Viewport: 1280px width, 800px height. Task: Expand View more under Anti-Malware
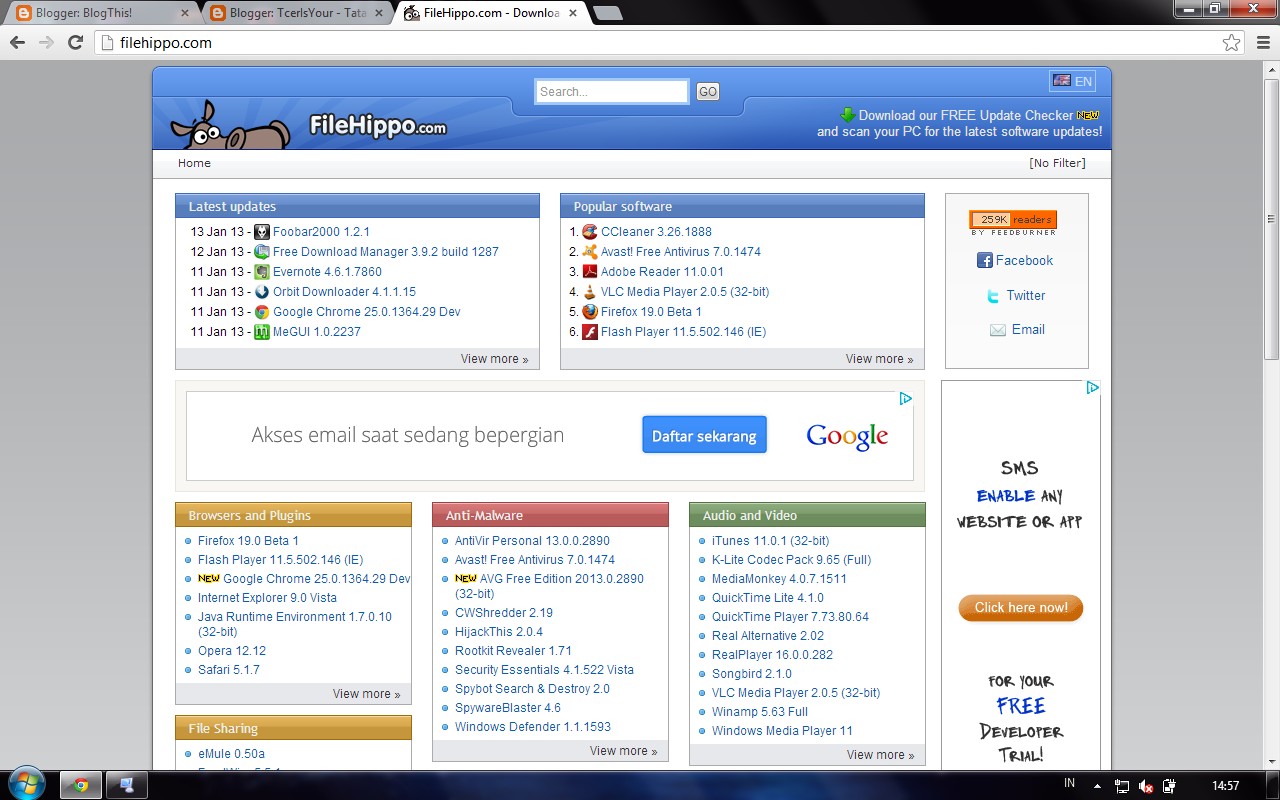click(623, 751)
